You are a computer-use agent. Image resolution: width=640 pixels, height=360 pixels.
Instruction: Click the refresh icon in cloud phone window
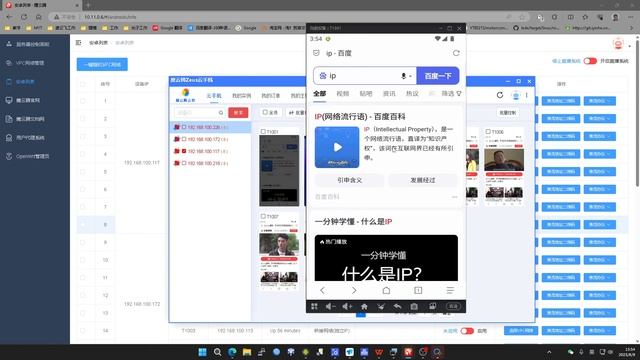tap(500, 95)
